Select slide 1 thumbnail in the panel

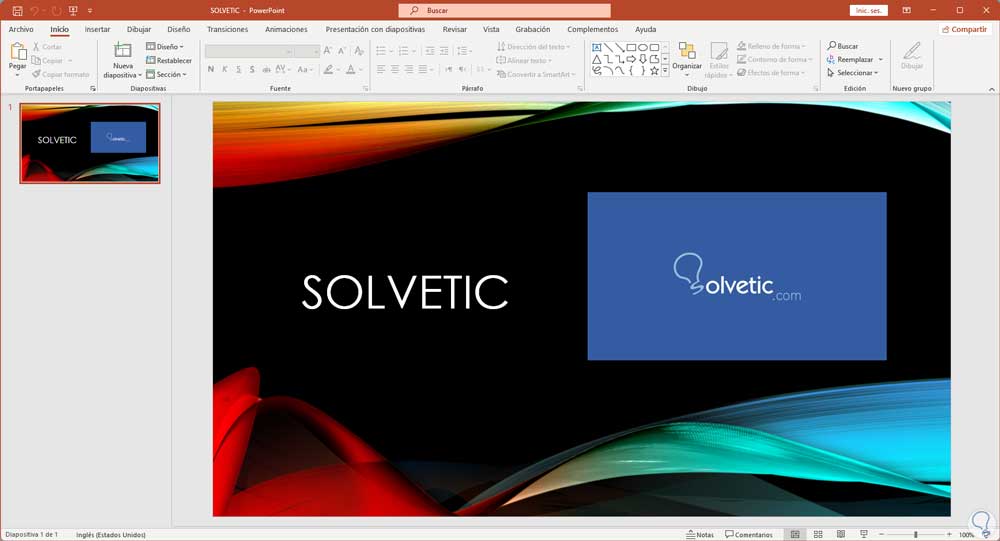pyautogui.click(x=90, y=144)
